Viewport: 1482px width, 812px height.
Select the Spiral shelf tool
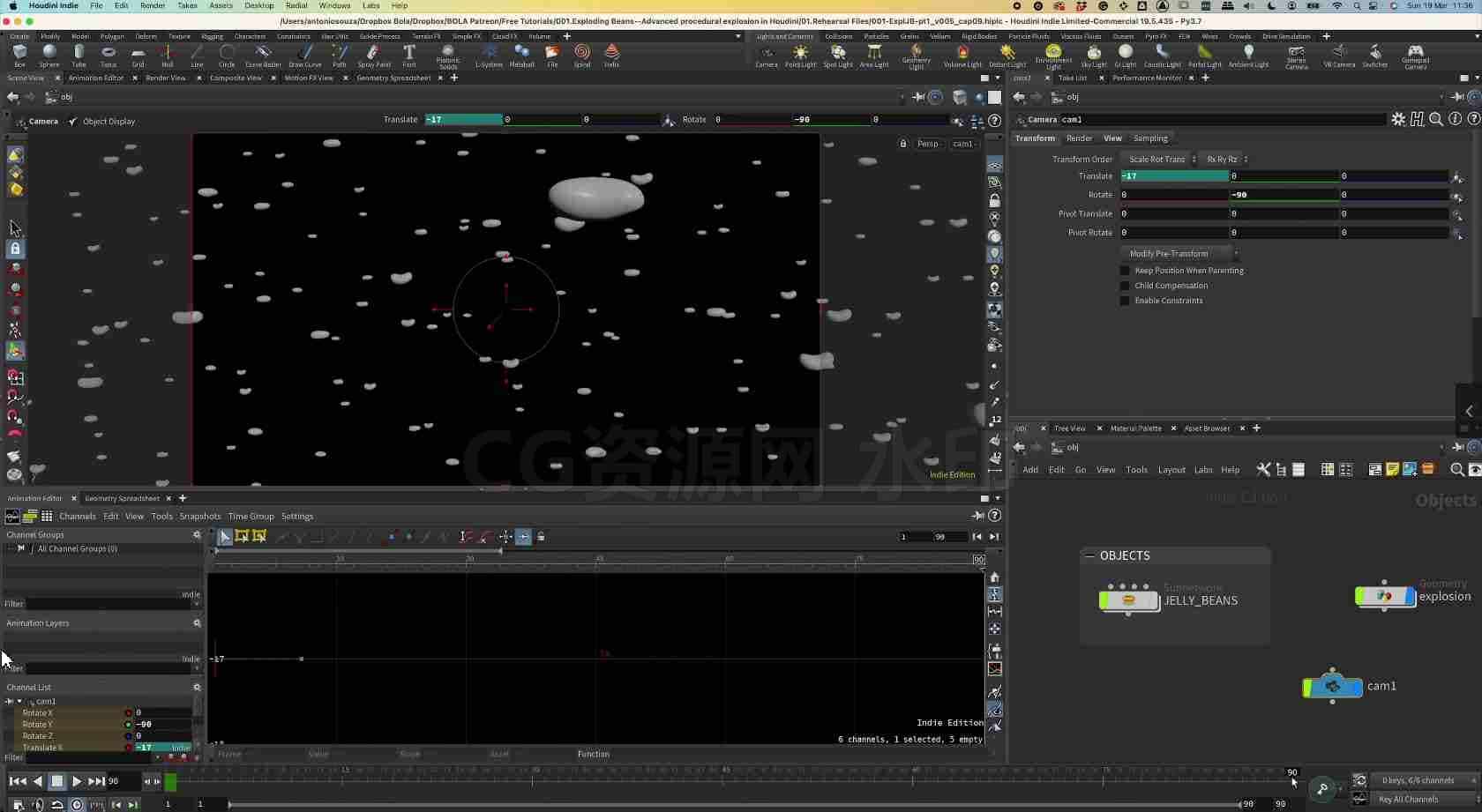tap(582, 56)
